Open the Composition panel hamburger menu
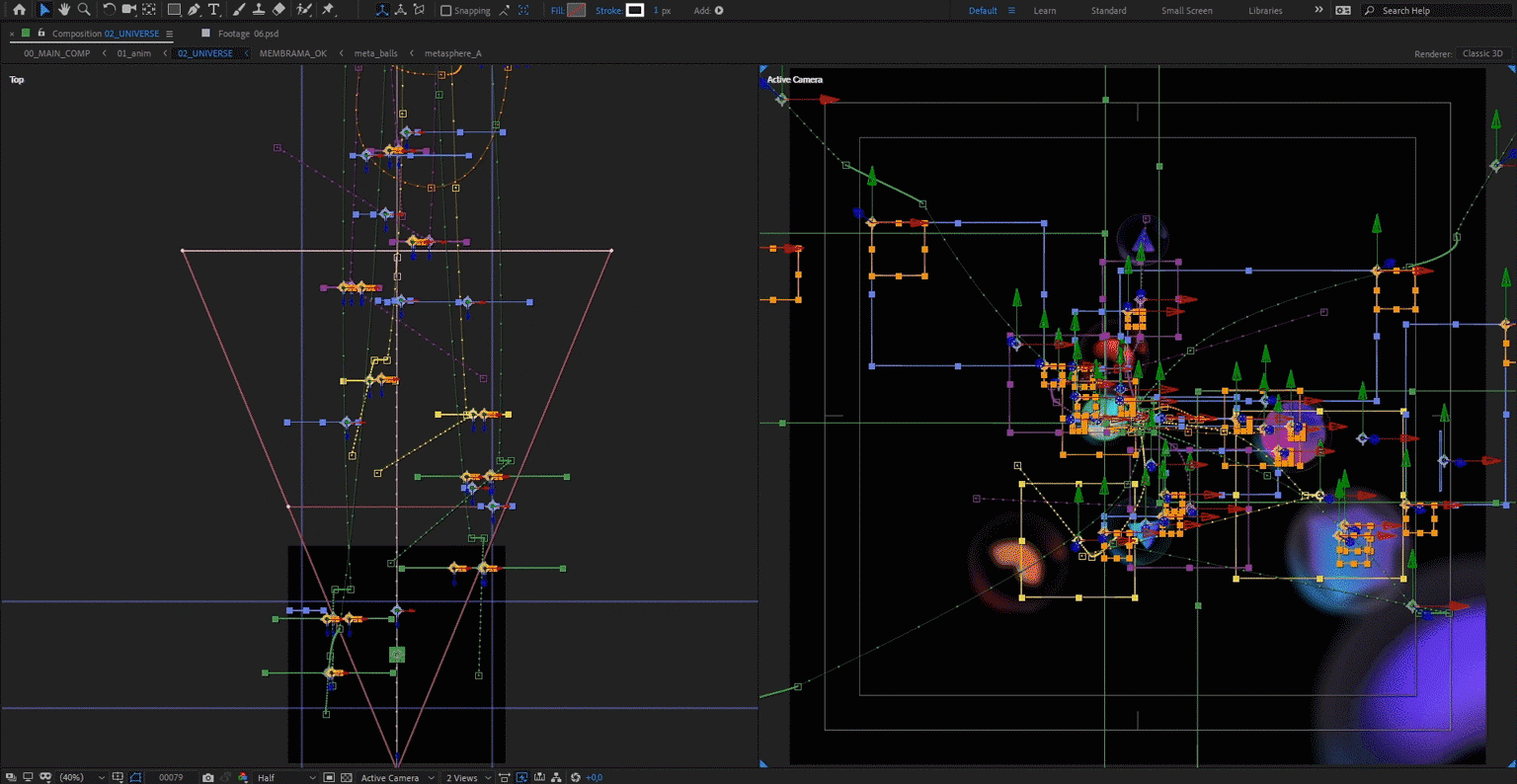 [x=169, y=34]
